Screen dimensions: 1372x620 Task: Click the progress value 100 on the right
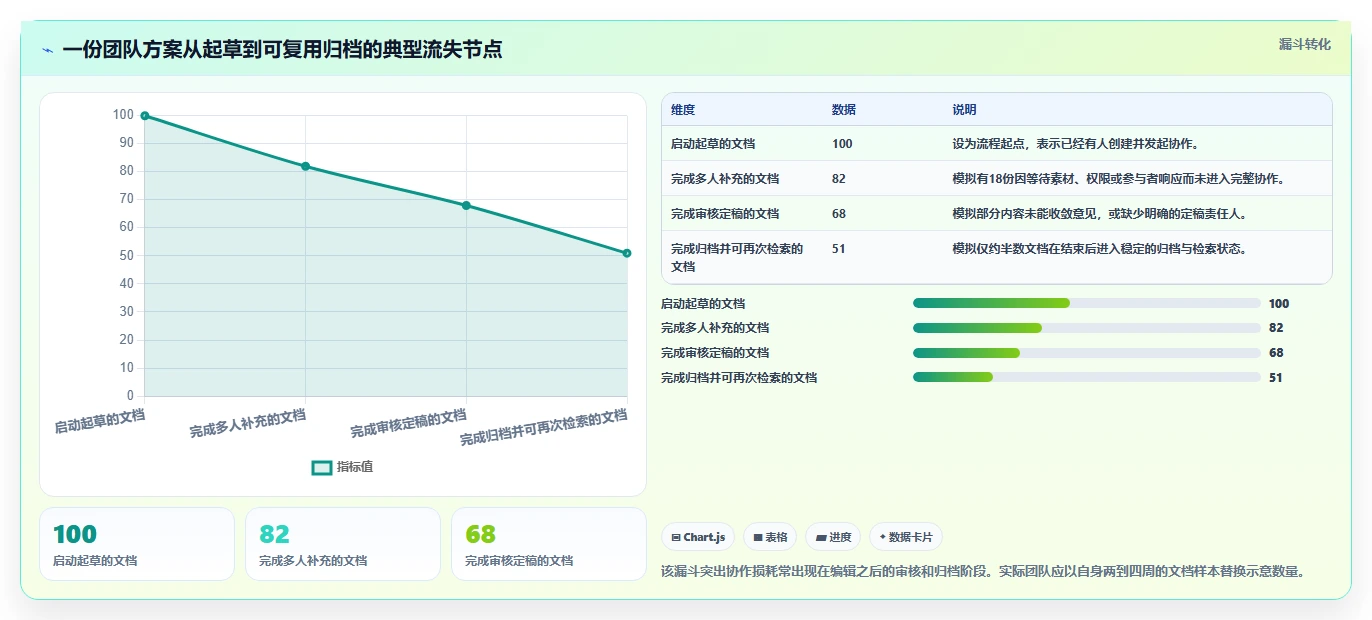[x=1279, y=304]
